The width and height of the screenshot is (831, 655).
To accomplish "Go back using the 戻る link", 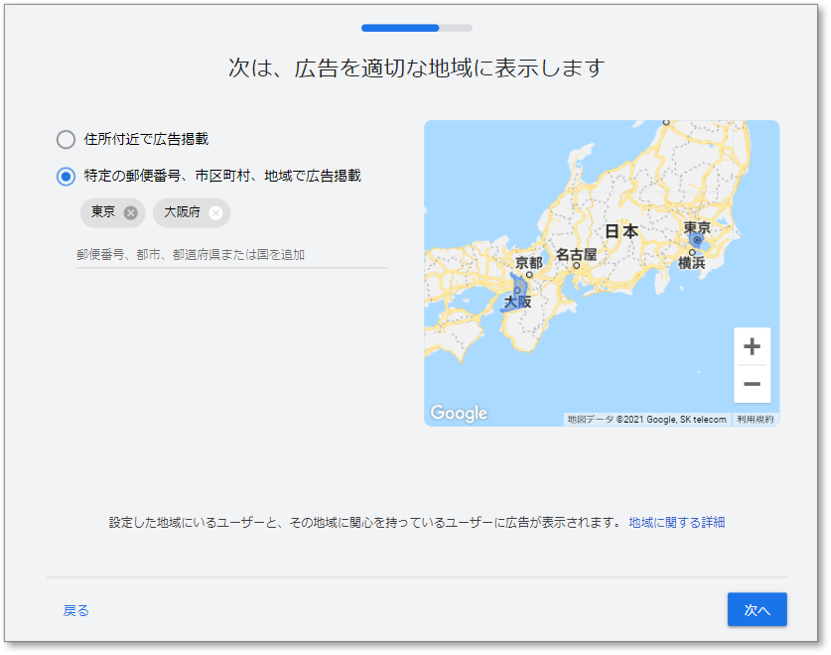I will [x=76, y=610].
